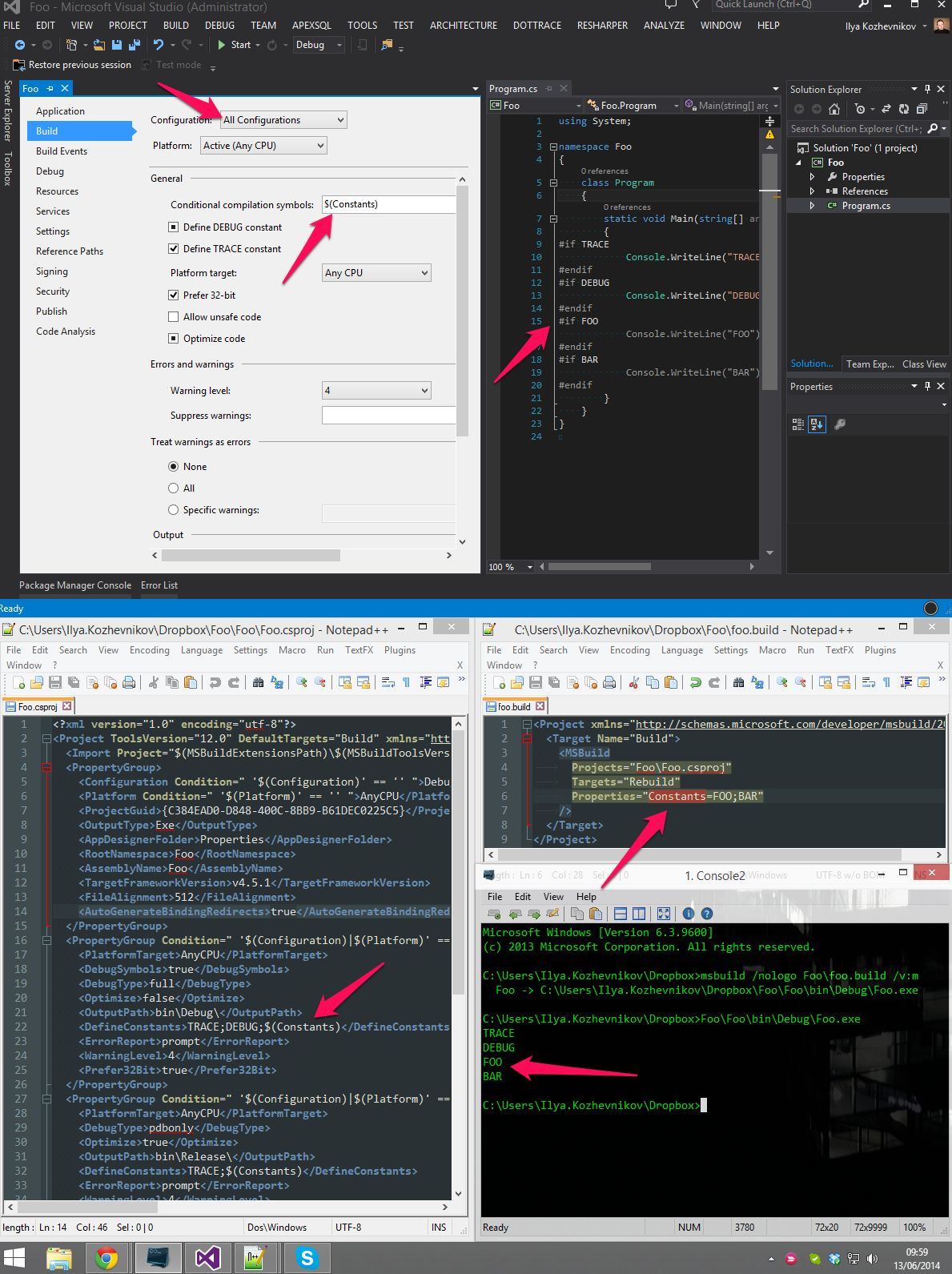952x1274 pixels.
Task: Click Undo arrow in Visual Studio toolbar
Action: pos(159,45)
